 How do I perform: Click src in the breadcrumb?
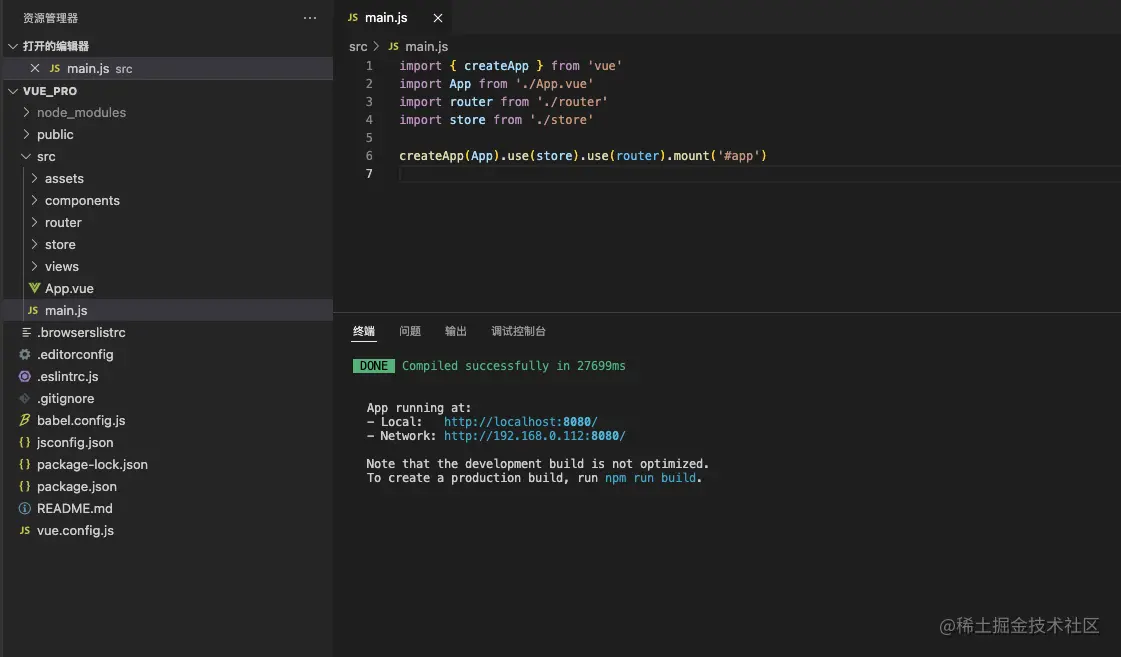[x=358, y=46]
